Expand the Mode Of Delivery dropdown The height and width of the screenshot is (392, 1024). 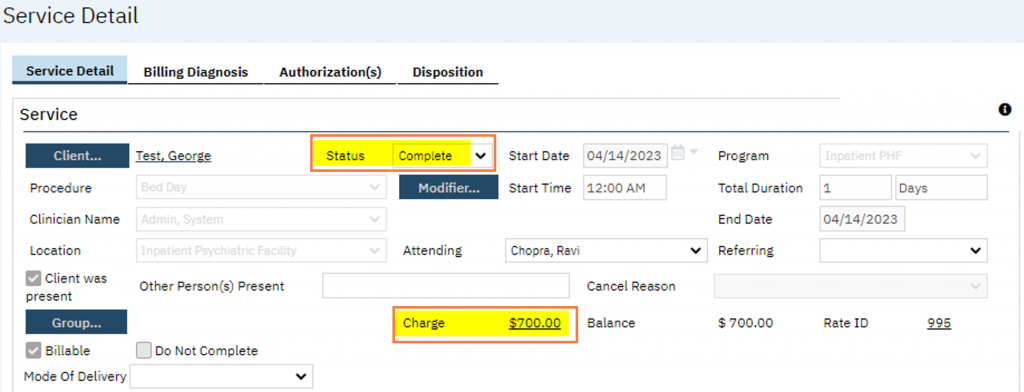(x=222, y=376)
